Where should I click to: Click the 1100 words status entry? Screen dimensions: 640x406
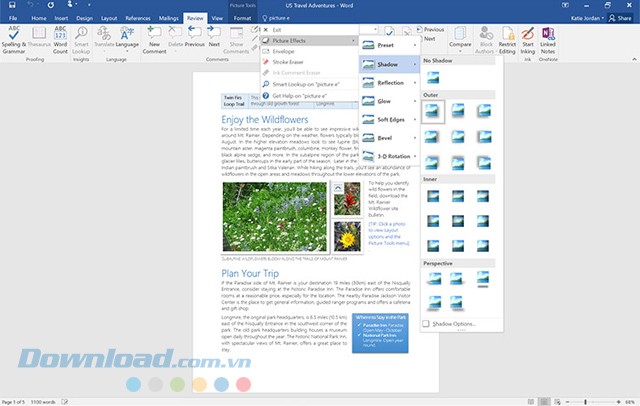(x=43, y=402)
